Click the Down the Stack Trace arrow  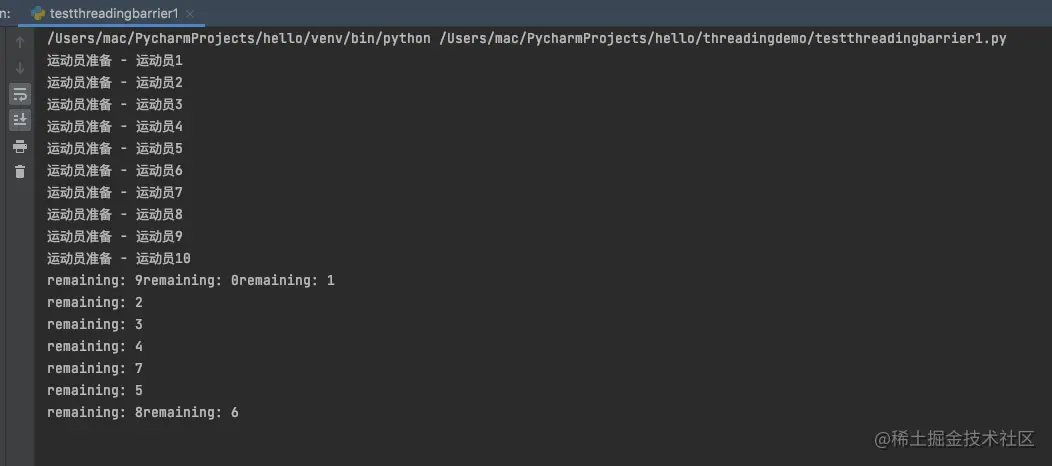pyautogui.click(x=20, y=68)
